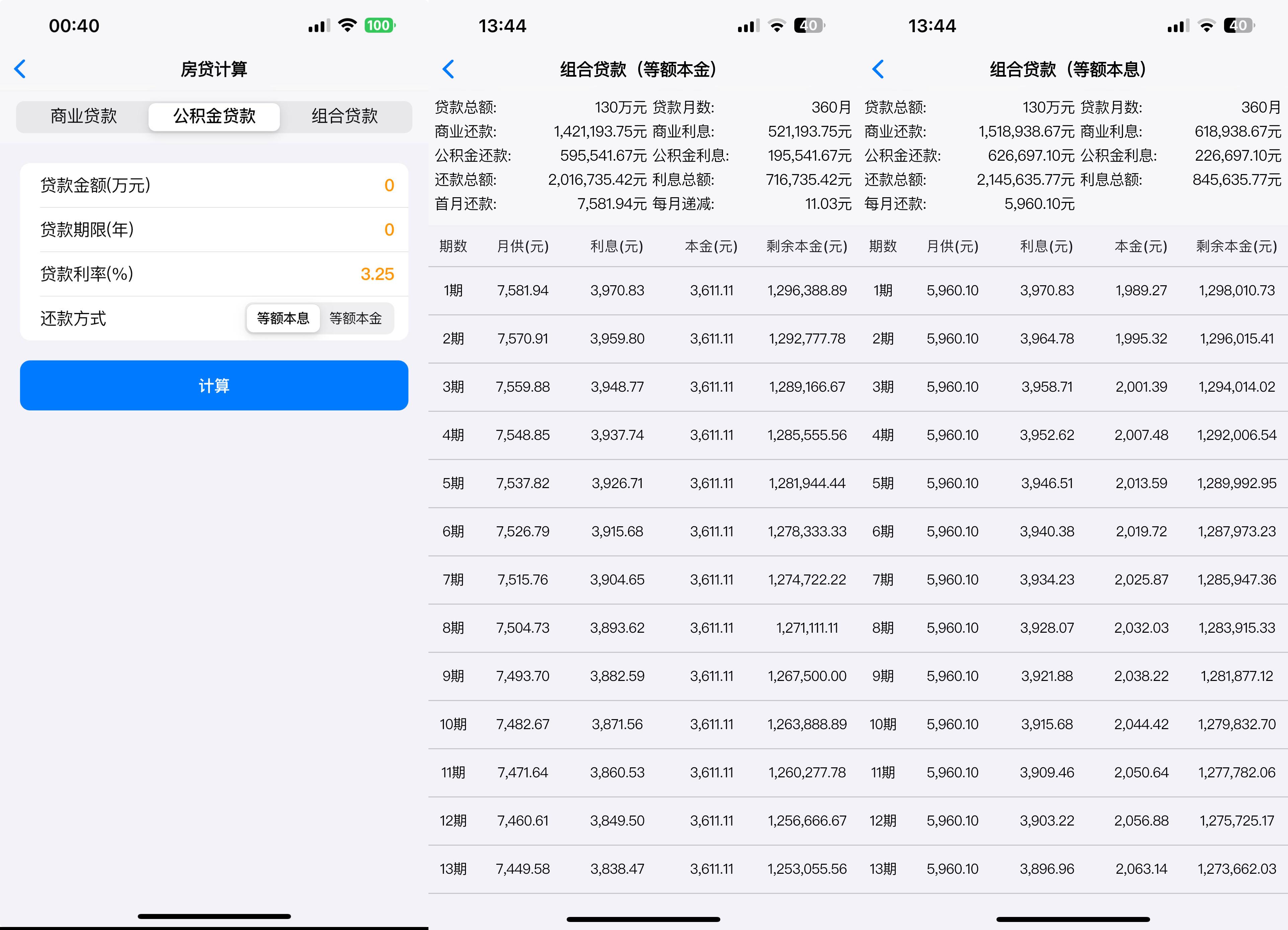
Task: Tap cellular signal bars beside 00:40
Action: tap(319, 25)
